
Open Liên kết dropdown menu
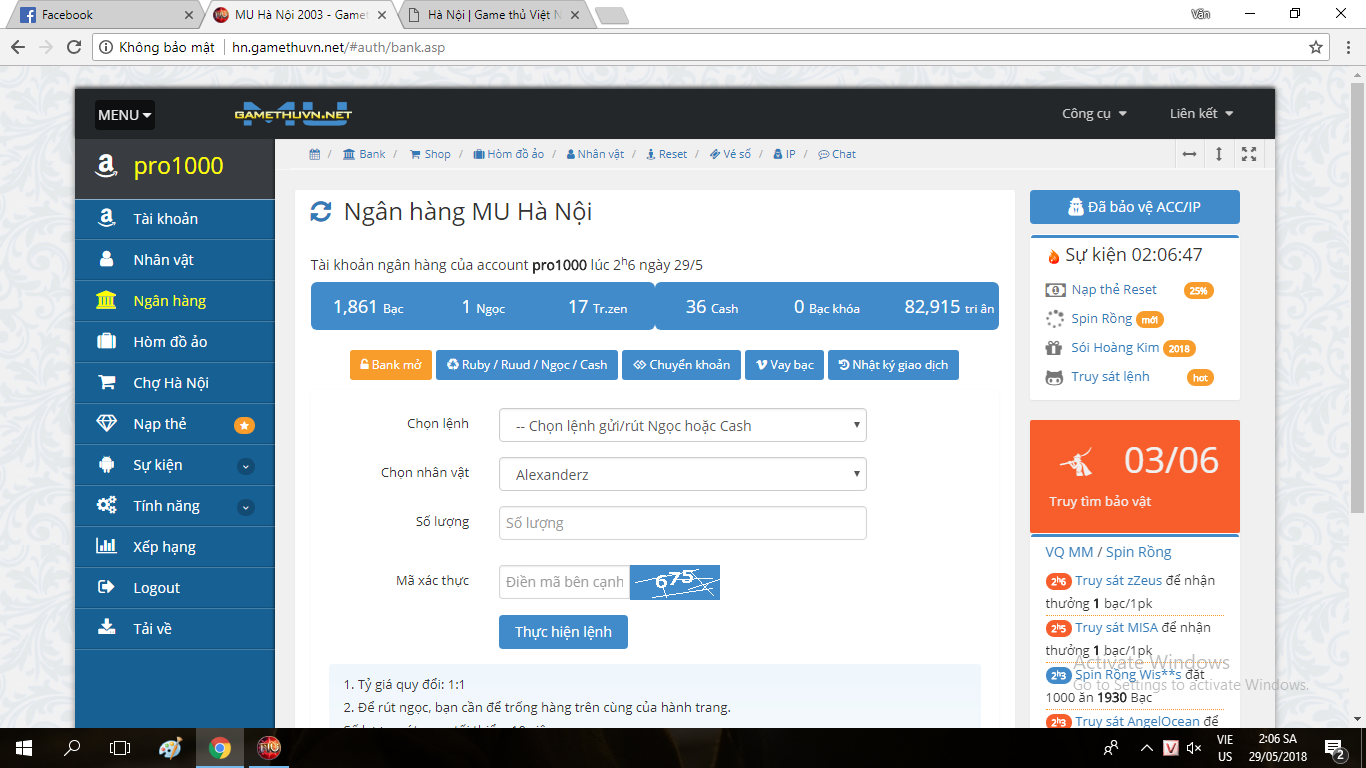click(1201, 113)
